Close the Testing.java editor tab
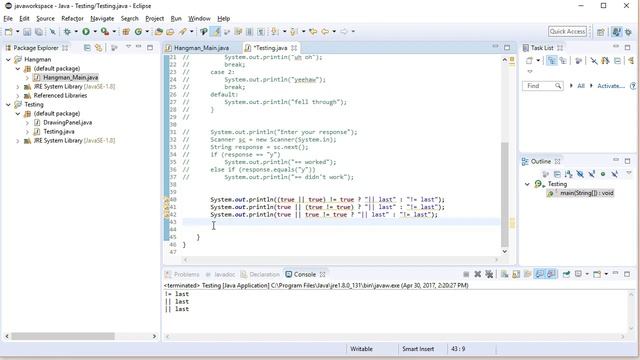The image size is (640, 360). click(294, 48)
